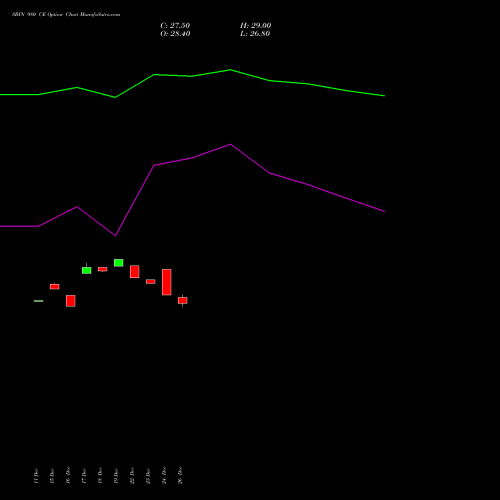Image resolution: width=500 pixels, height=500 pixels.
Task: Click the 17 Dec date label
Action: (84, 476)
